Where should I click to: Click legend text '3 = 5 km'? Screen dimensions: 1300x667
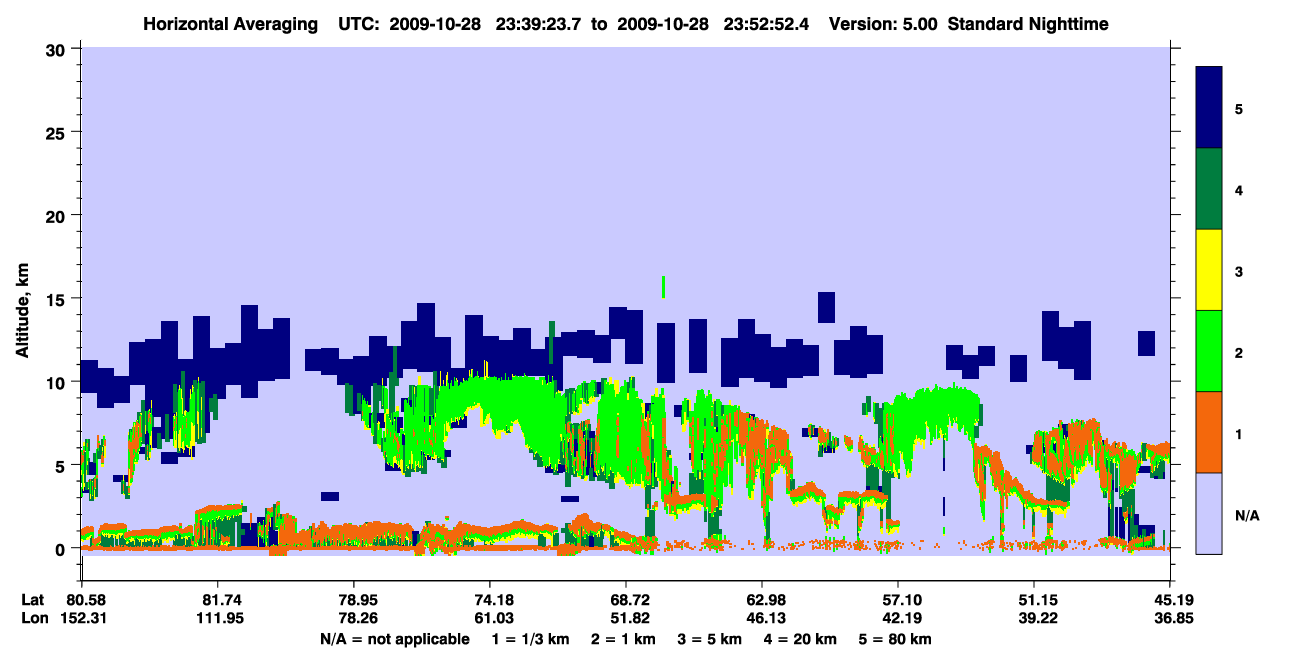click(x=710, y=639)
